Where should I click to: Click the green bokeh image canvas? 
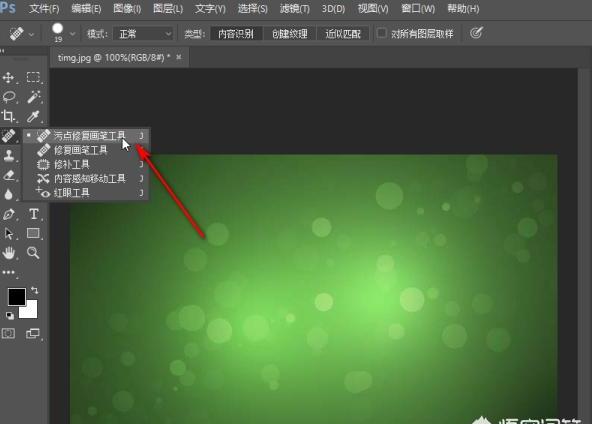point(313,289)
